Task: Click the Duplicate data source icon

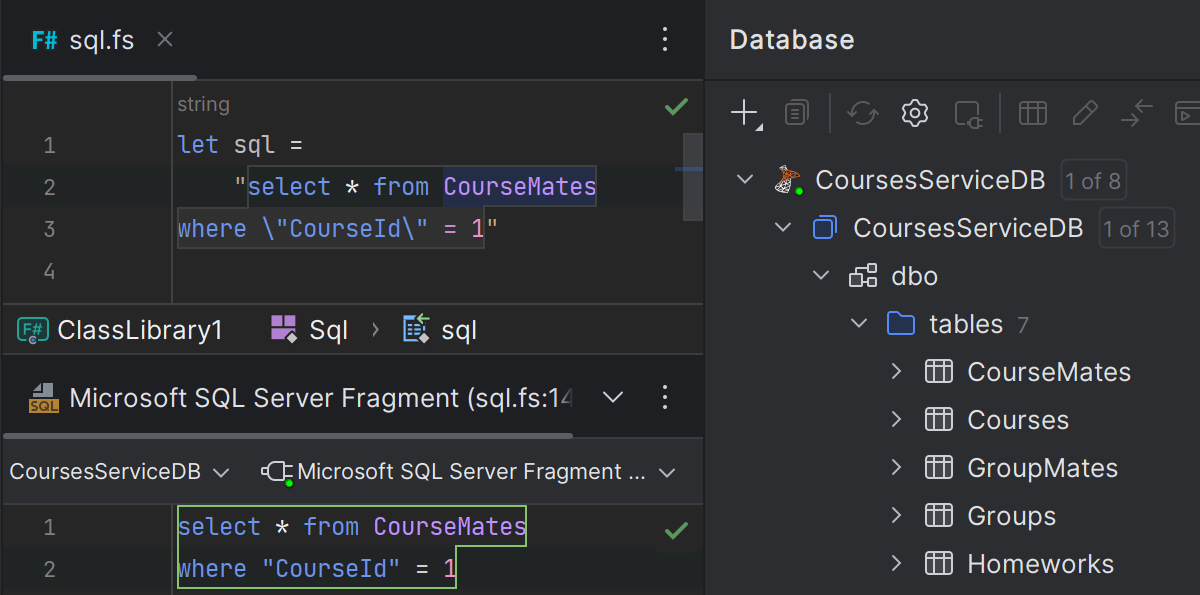Action: tap(796, 113)
